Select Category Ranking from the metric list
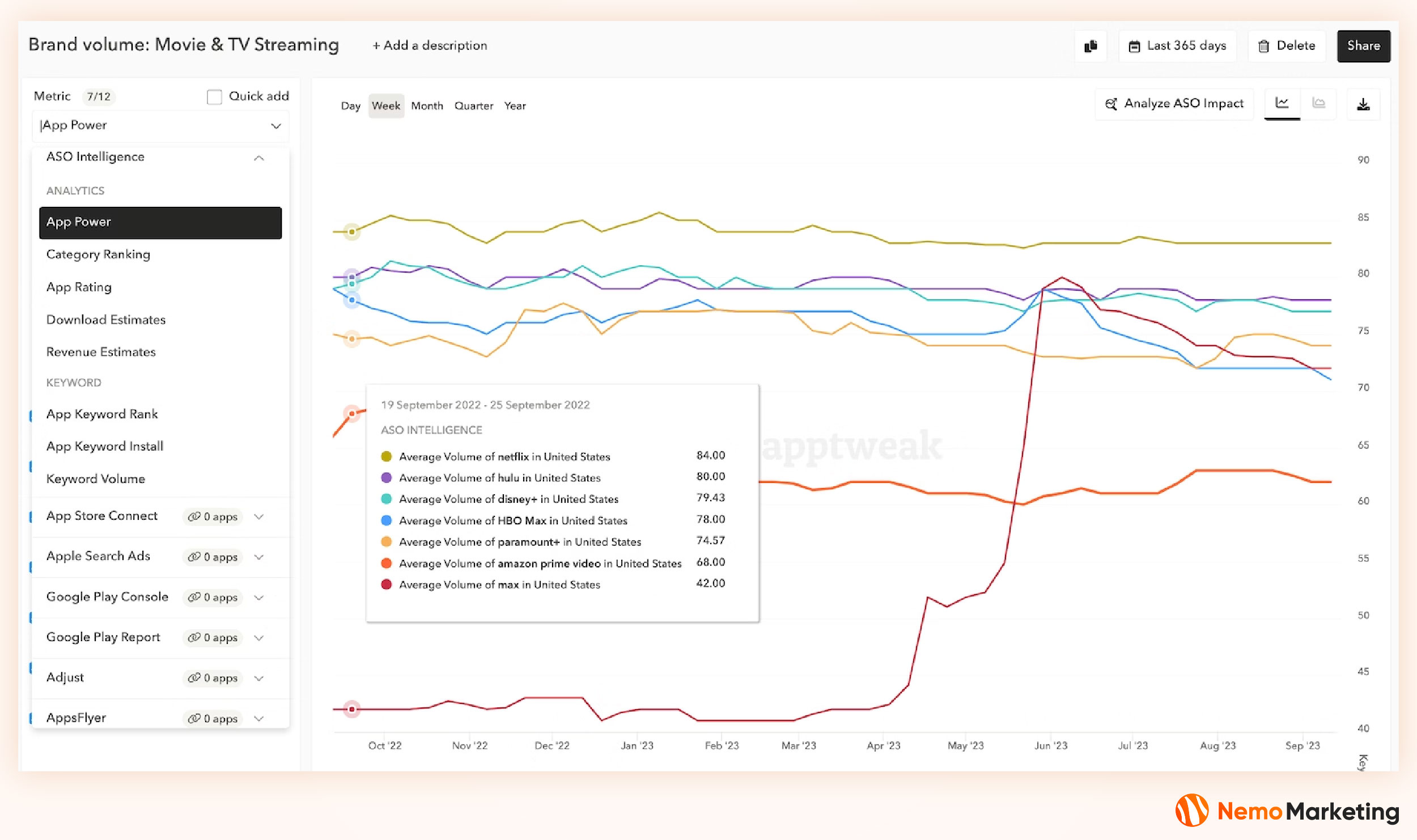This screenshot has width=1417, height=840. pyautogui.click(x=98, y=254)
